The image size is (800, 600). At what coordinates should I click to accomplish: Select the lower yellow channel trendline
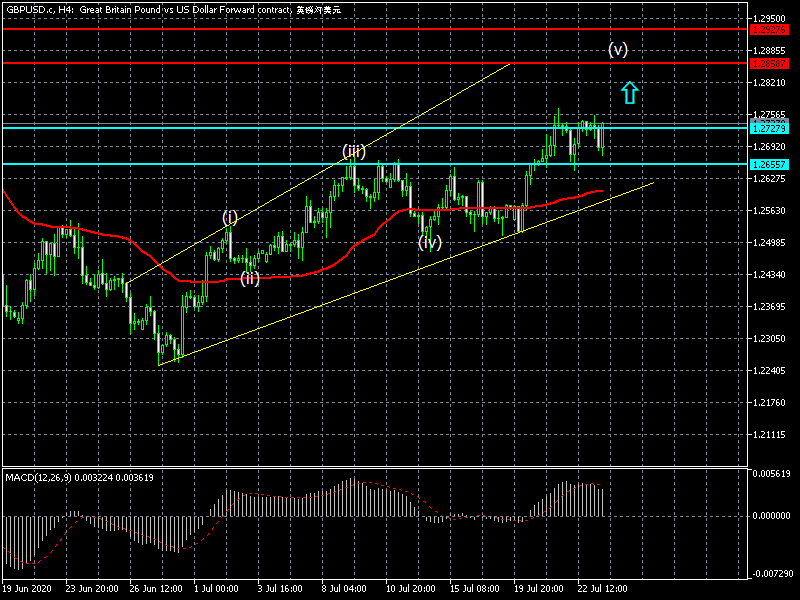pos(406,273)
